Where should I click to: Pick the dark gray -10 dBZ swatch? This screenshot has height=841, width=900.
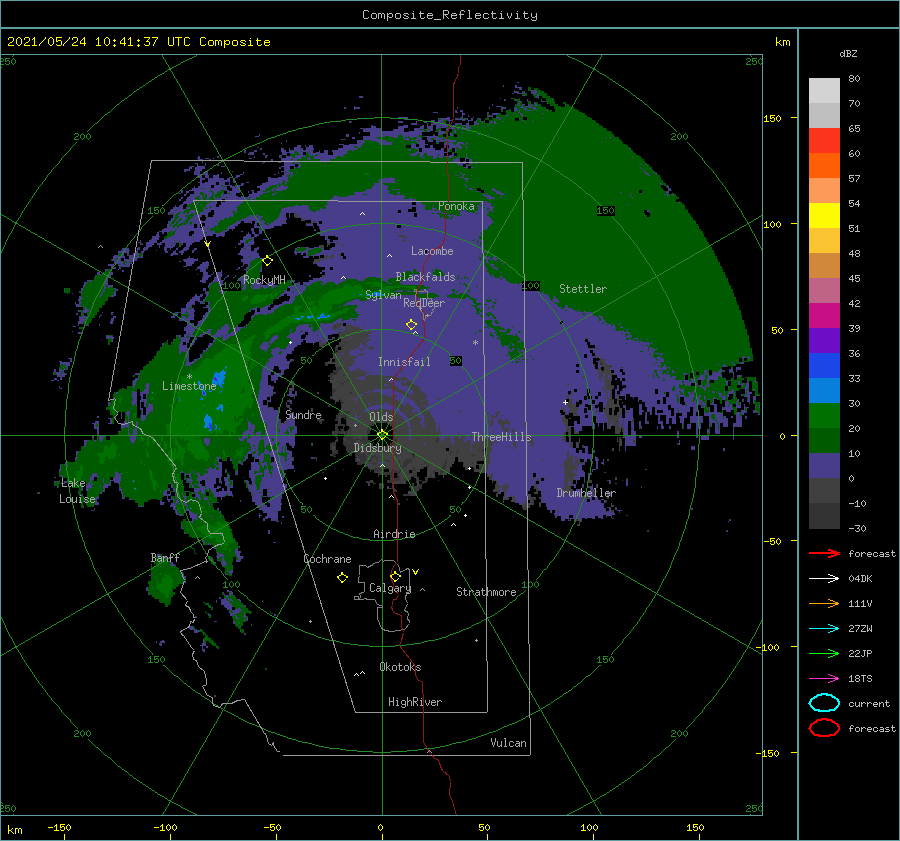pyautogui.click(x=824, y=515)
